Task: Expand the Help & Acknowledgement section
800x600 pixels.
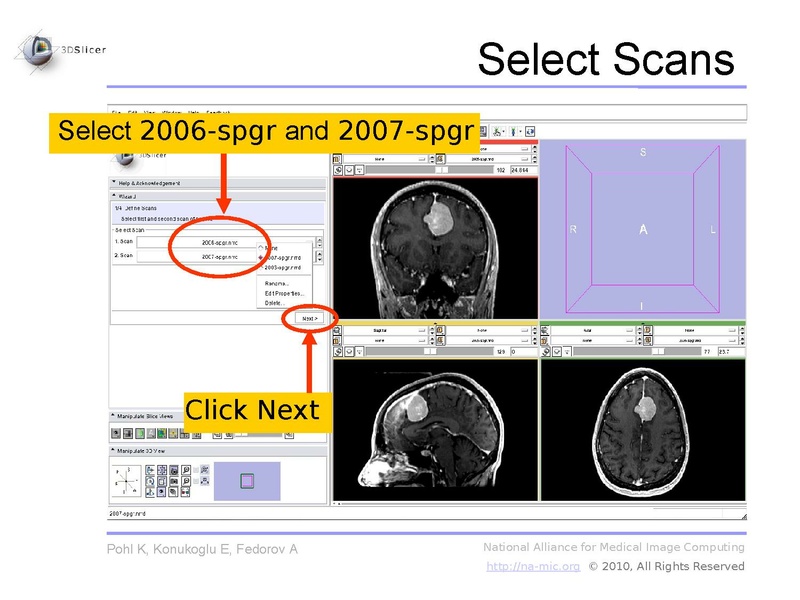Action: [x=148, y=181]
